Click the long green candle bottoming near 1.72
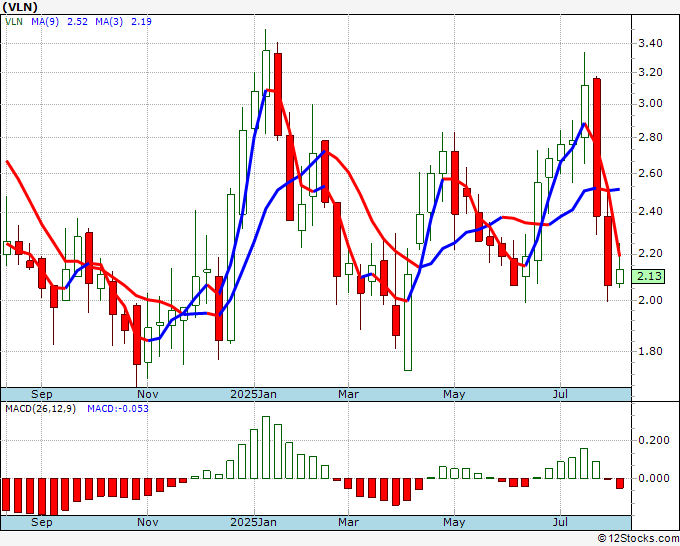Viewport: 680px width, 546px height. [408, 322]
